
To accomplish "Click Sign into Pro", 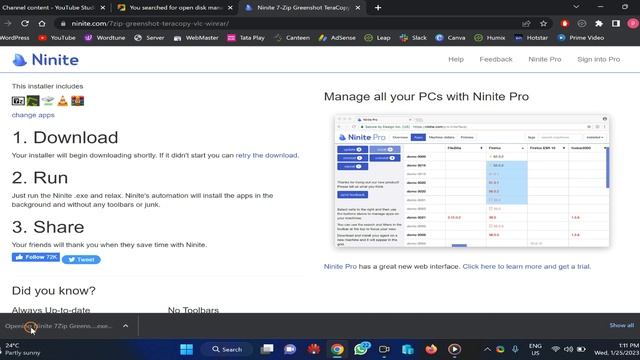I will tap(599, 59).
